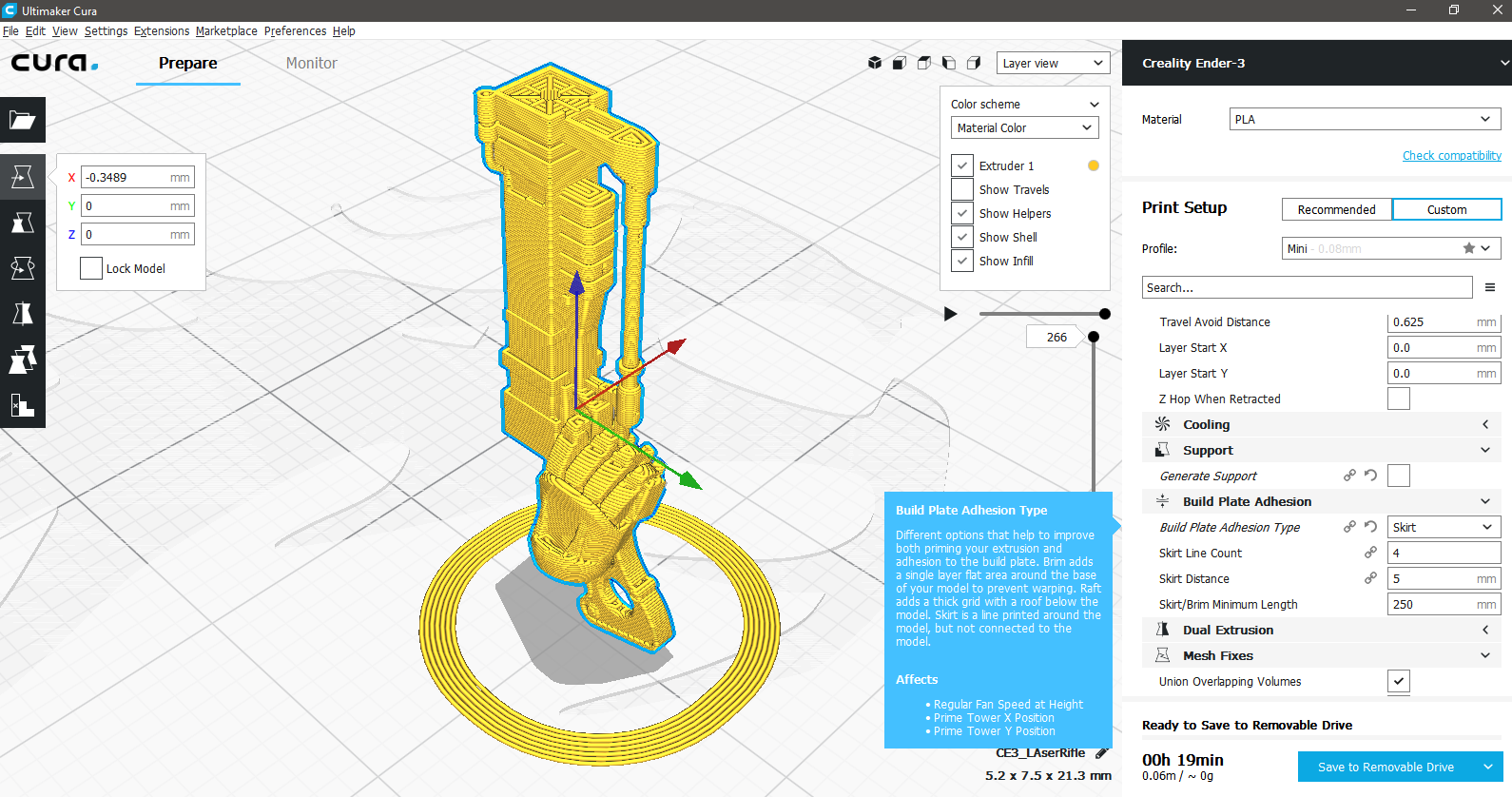Select the Mirror tool in left toolbar
Screen dimensions: 1512x797
[23, 314]
